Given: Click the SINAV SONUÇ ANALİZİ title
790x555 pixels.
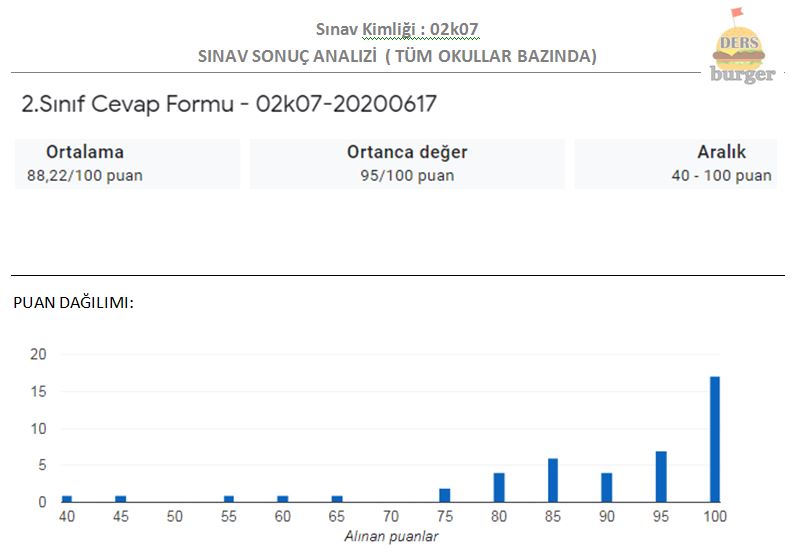Looking at the screenshot, I should click(x=397, y=56).
